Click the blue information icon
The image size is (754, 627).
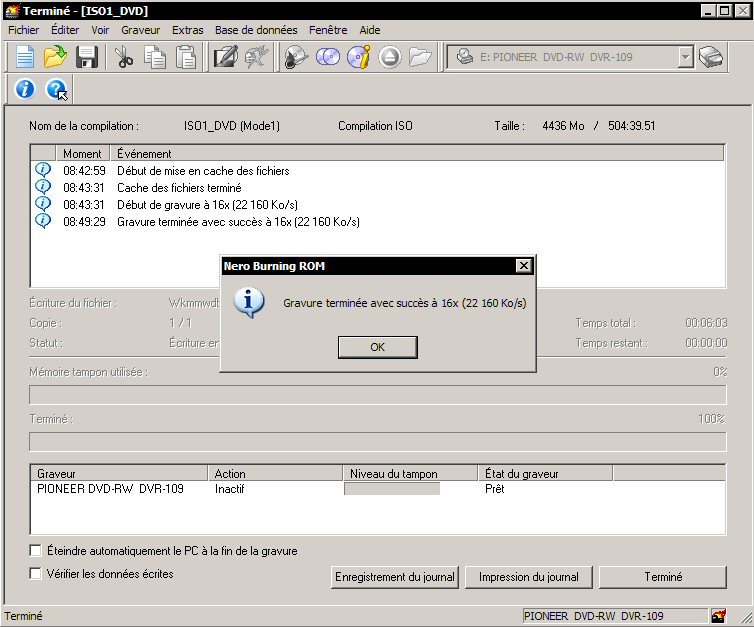(25, 89)
